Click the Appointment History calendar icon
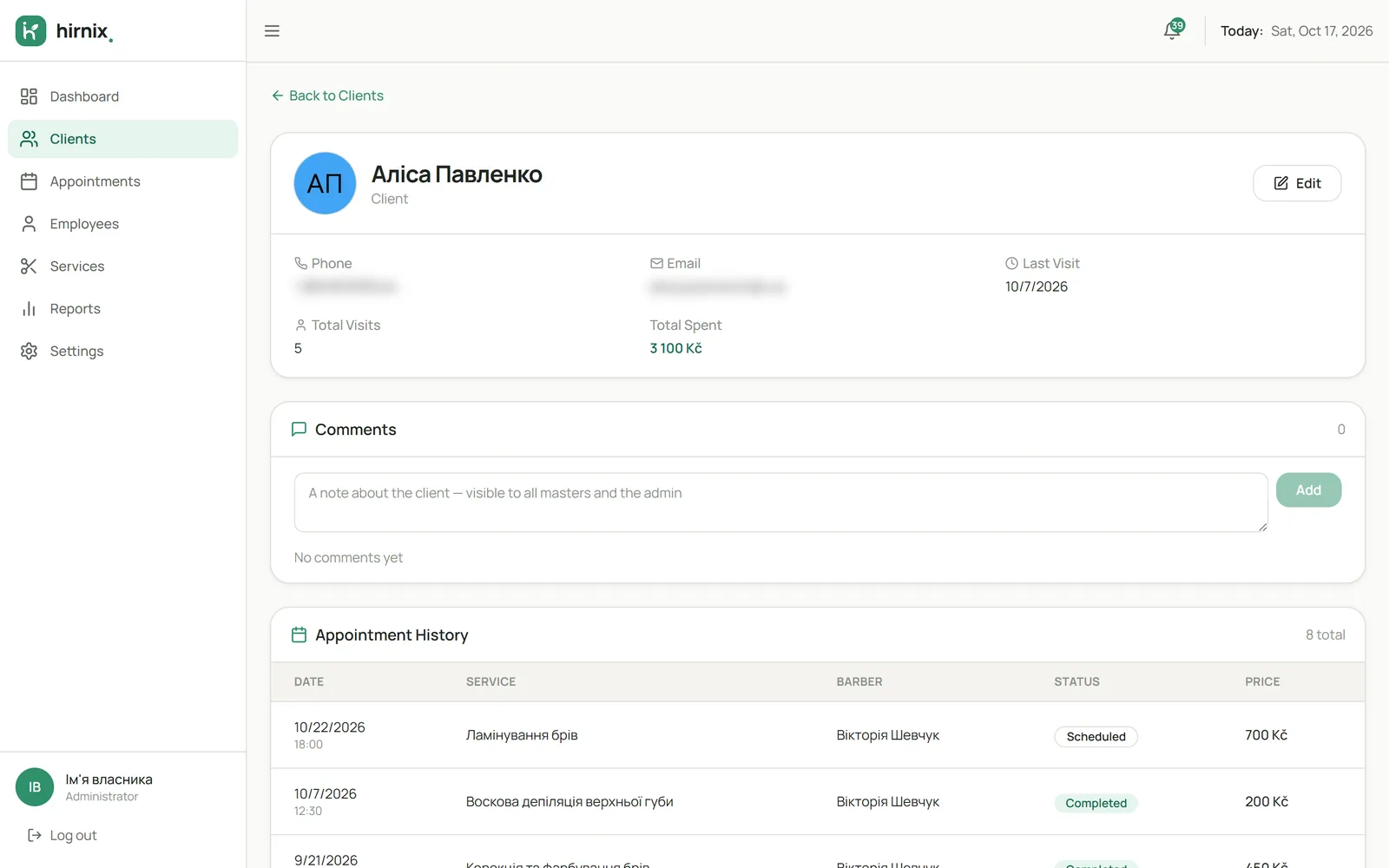The width and height of the screenshot is (1389, 868). point(299,635)
